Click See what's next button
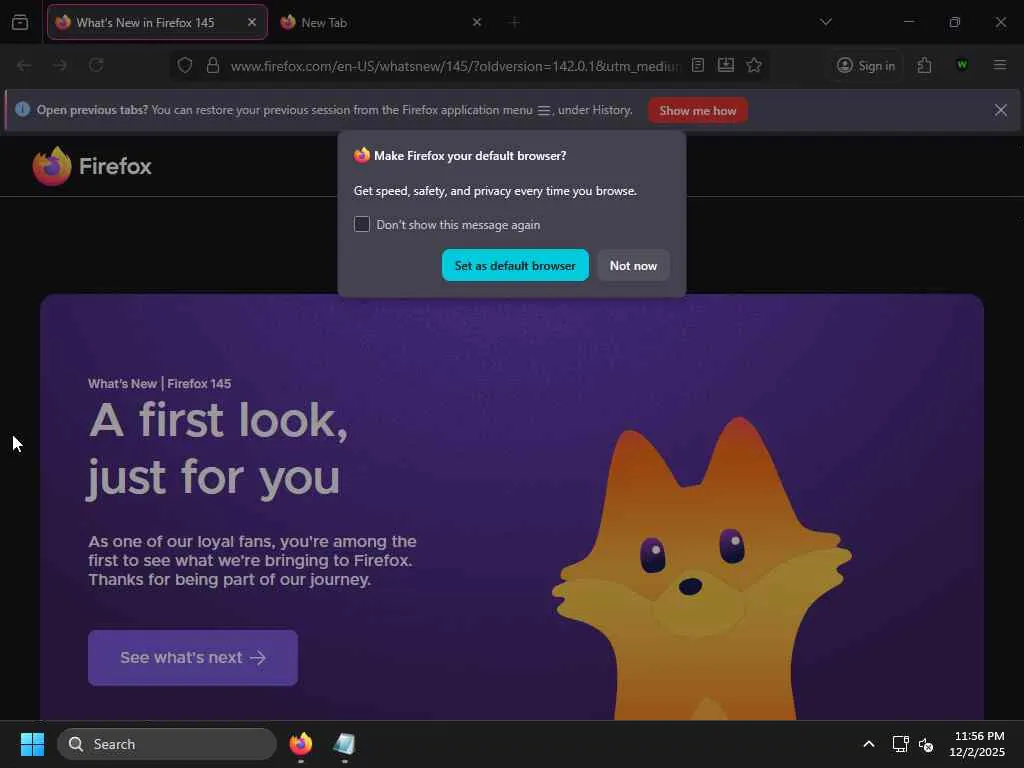1024x768 pixels. 193,658
